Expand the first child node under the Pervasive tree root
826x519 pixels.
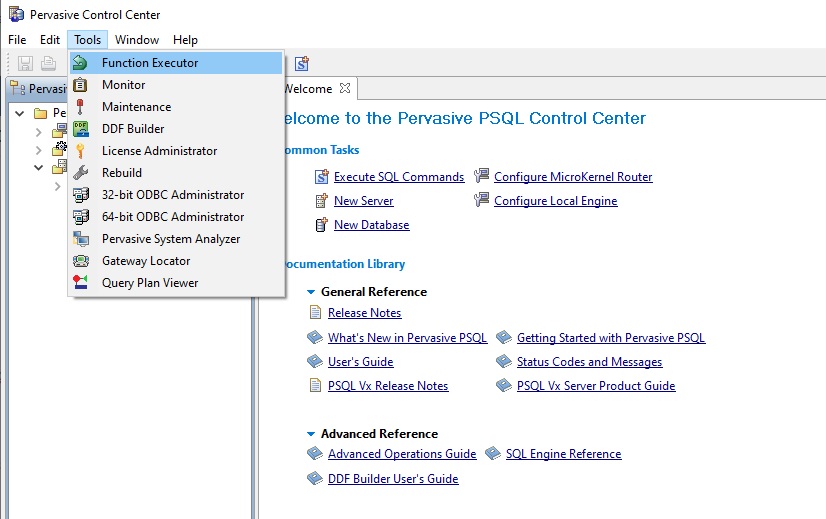38,132
